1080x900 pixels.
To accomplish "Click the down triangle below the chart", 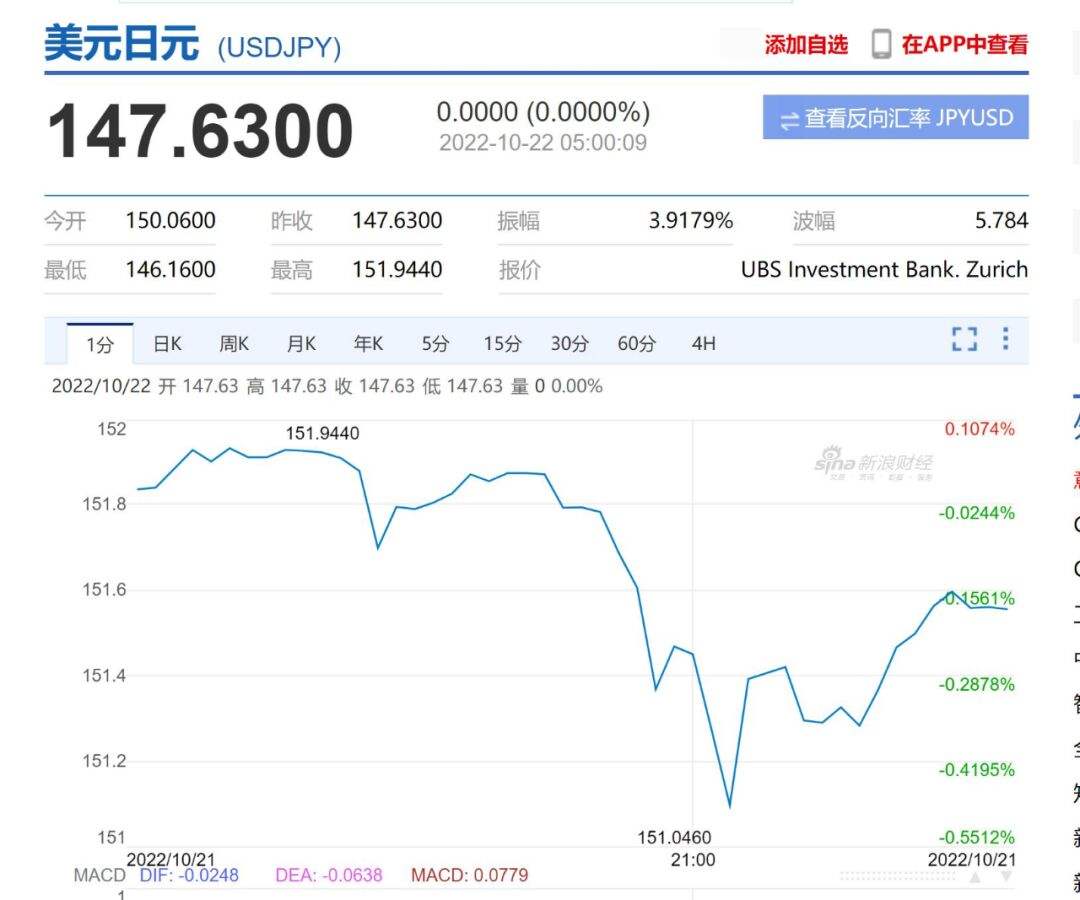I will (1007, 877).
